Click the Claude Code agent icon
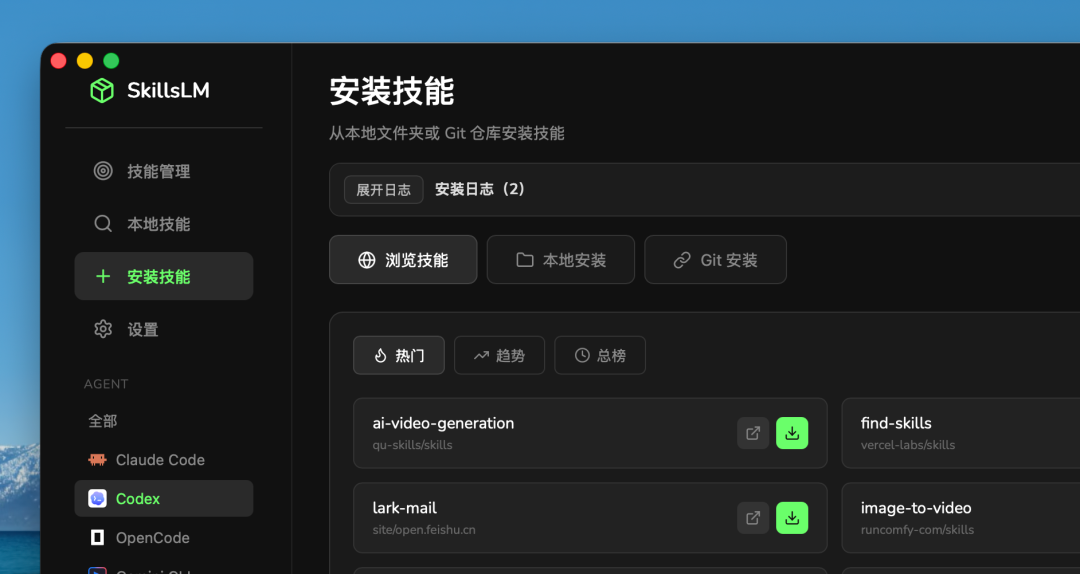This screenshot has width=1080, height=574. point(97,460)
